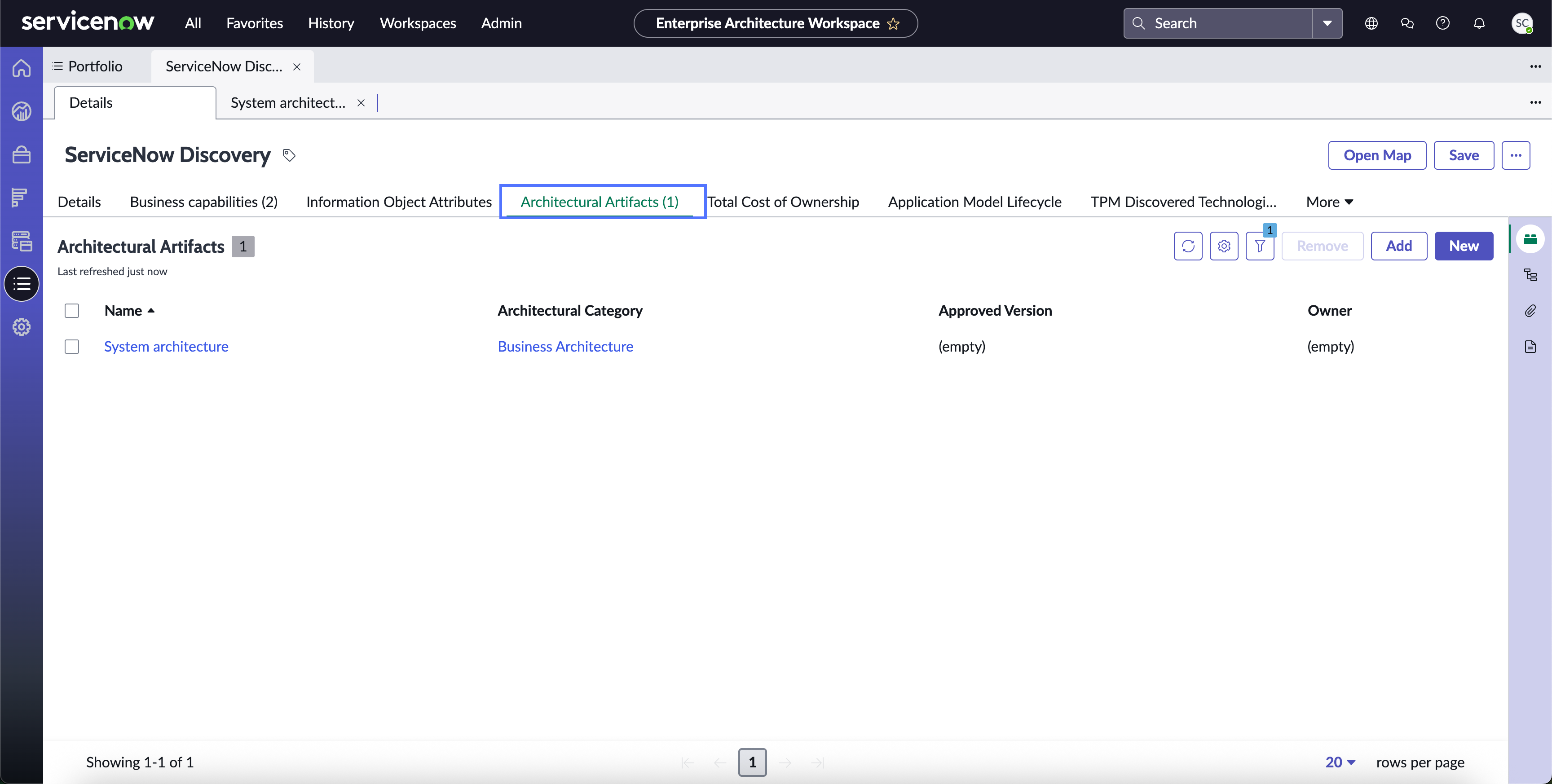The width and height of the screenshot is (1552, 784).
Task: Go to the next page arrow
Action: tap(785, 763)
